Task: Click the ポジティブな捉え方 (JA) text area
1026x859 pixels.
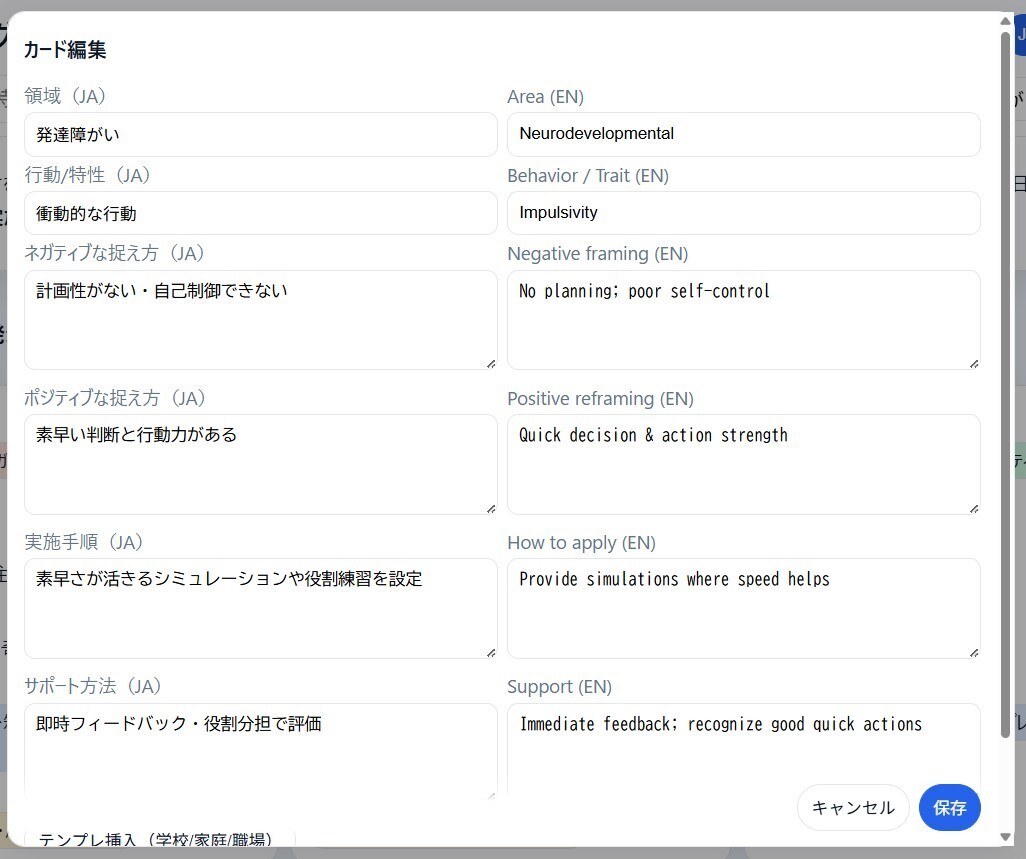Action: point(260,465)
